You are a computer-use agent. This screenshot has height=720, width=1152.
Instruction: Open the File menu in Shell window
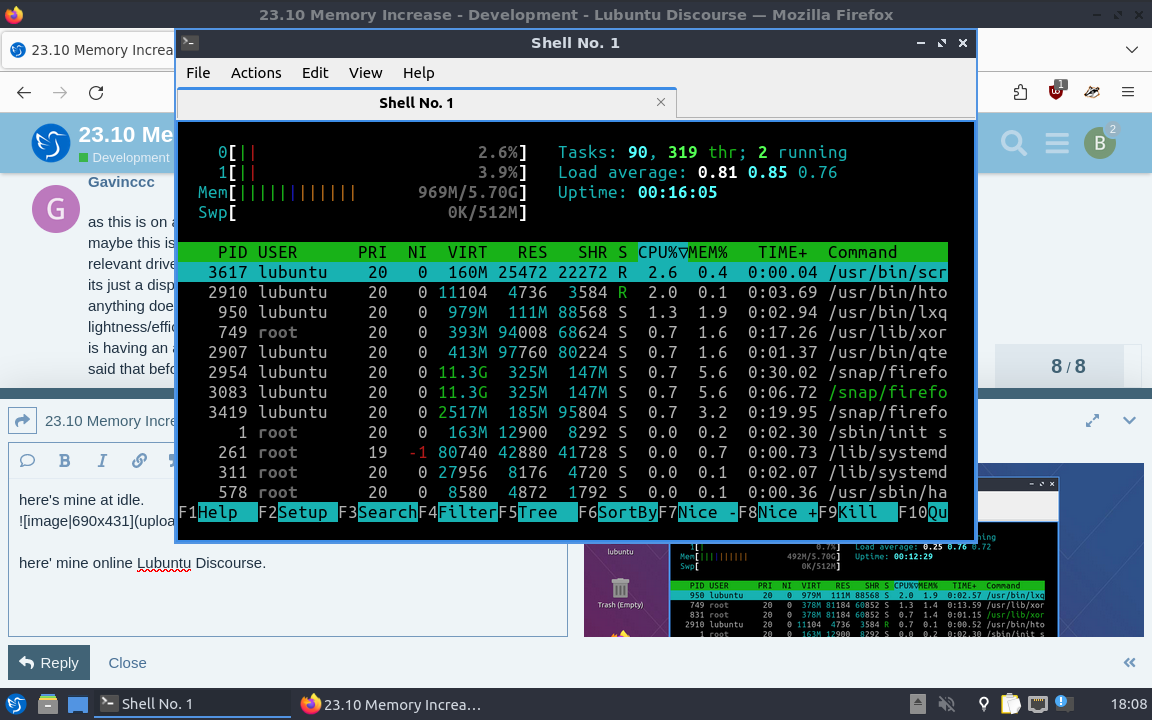pyautogui.click(x=198, y=73)
